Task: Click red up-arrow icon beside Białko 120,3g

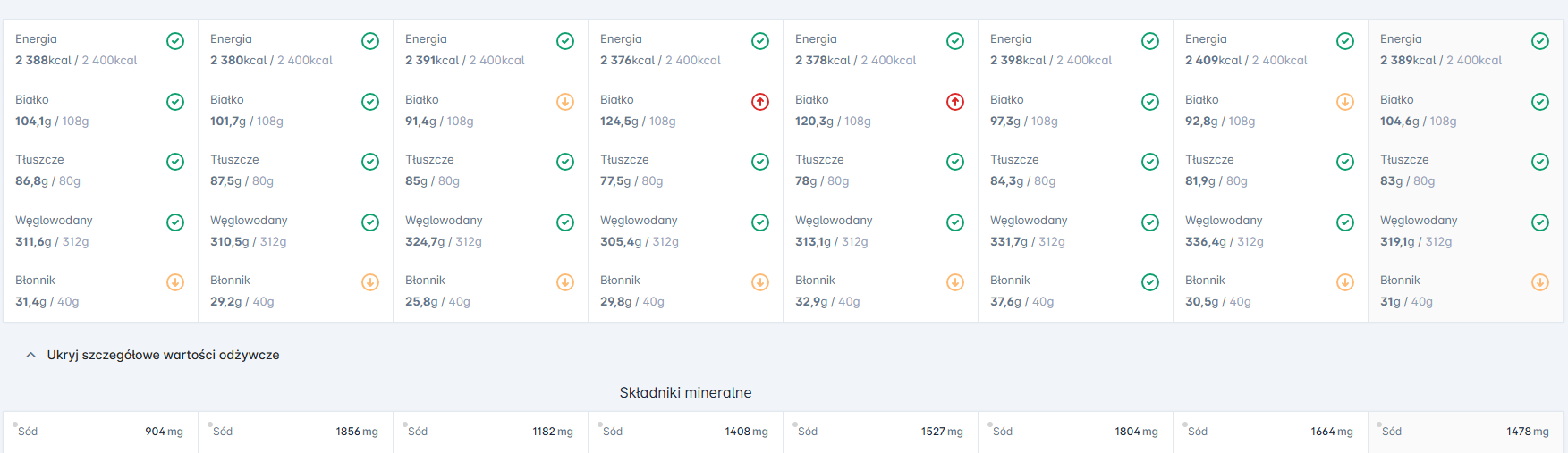Action: click(955, 102)
